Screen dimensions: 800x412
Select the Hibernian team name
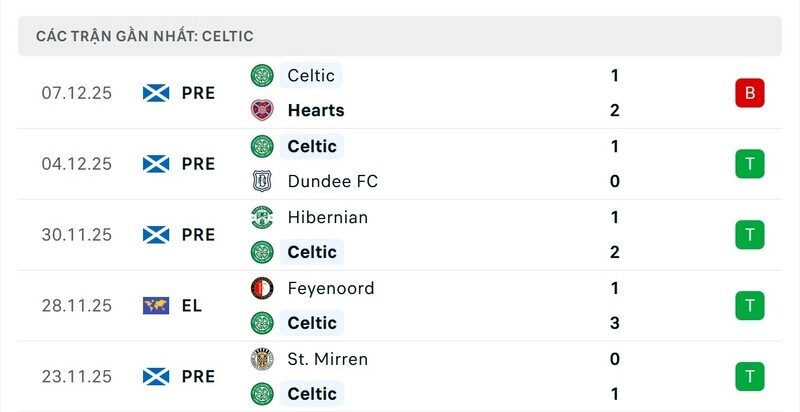point(327,217)
